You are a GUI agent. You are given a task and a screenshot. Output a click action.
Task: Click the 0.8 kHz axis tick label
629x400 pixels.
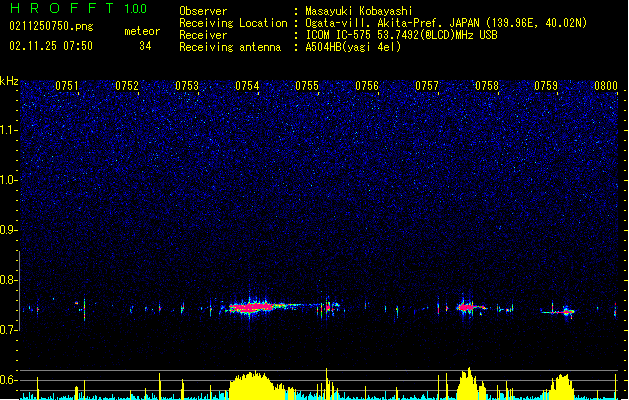click(9, 280)
